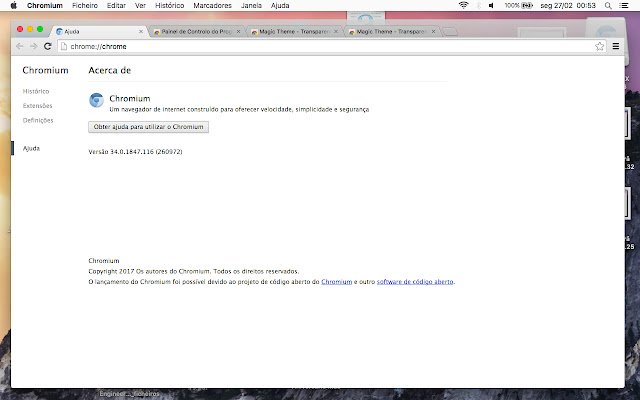Click the Acerca de heading
The image size is (640, 400).
pos(109,70)
